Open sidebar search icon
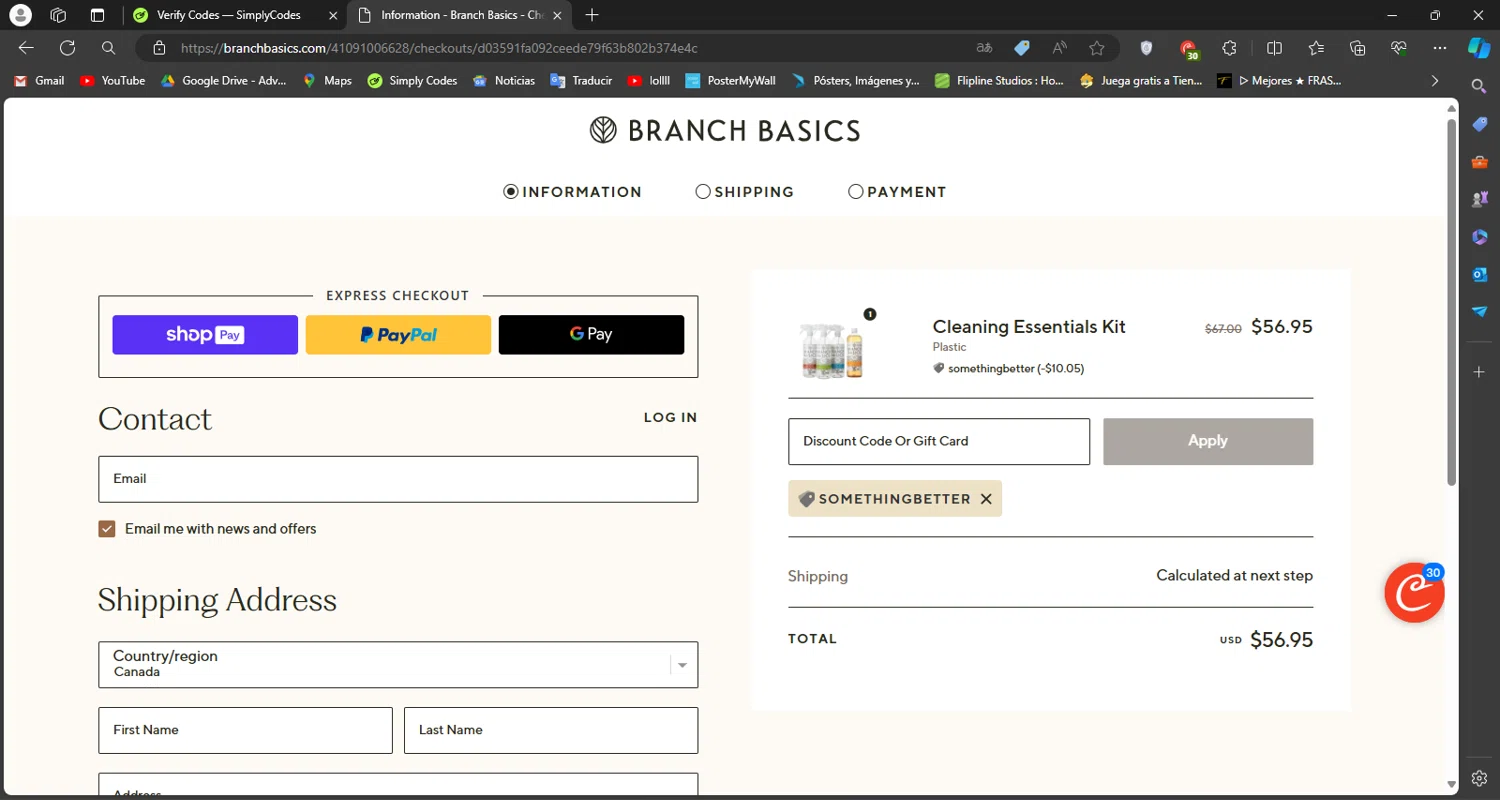The height and width of the screenshot is (800, 1500). click(1479, 87)
